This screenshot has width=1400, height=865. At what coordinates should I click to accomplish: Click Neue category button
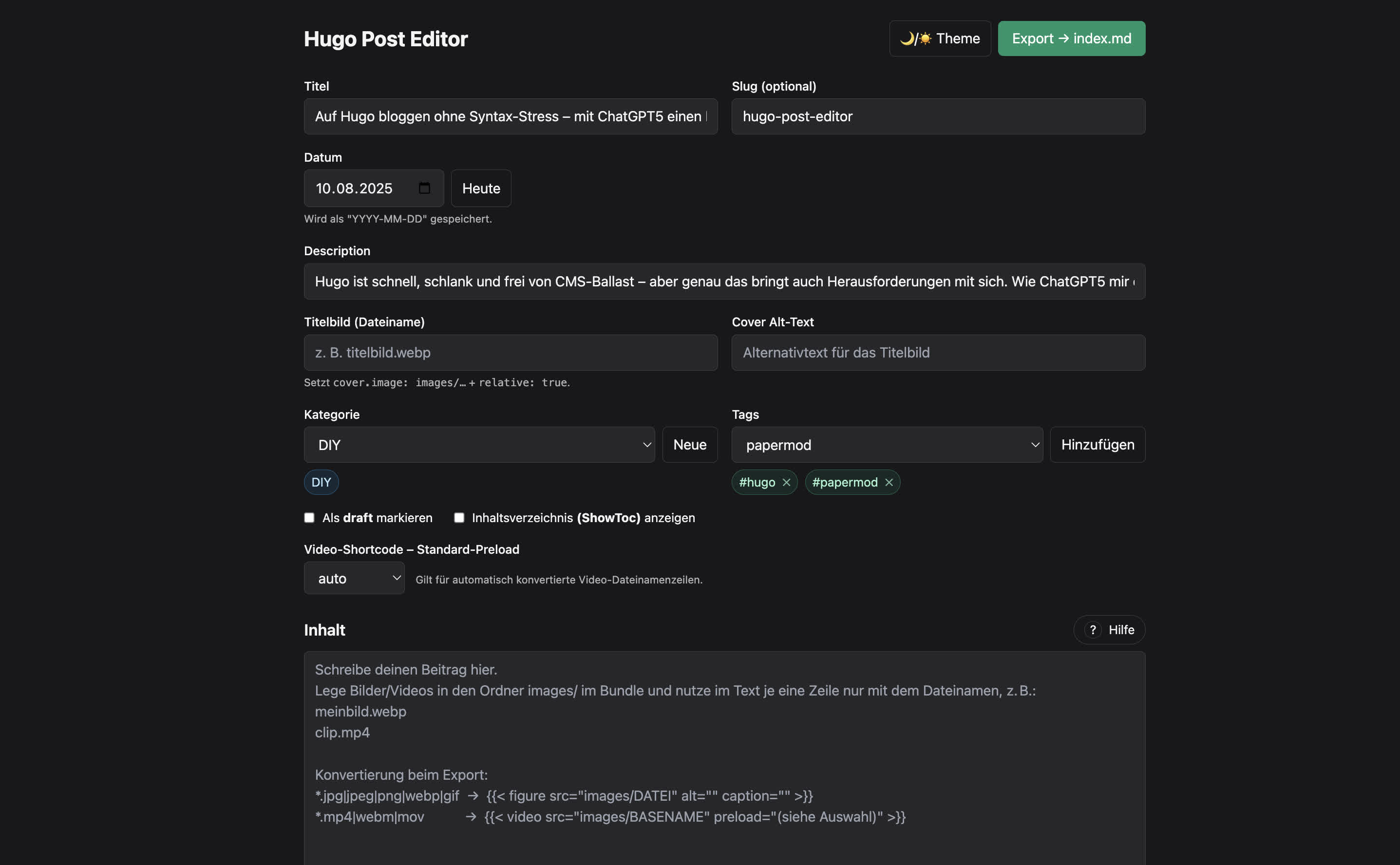[x=689, y=445]
